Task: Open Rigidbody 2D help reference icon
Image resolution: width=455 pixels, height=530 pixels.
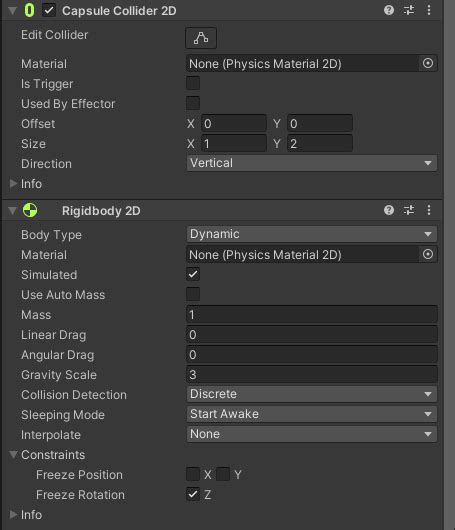Action: (x=389, y=210)
